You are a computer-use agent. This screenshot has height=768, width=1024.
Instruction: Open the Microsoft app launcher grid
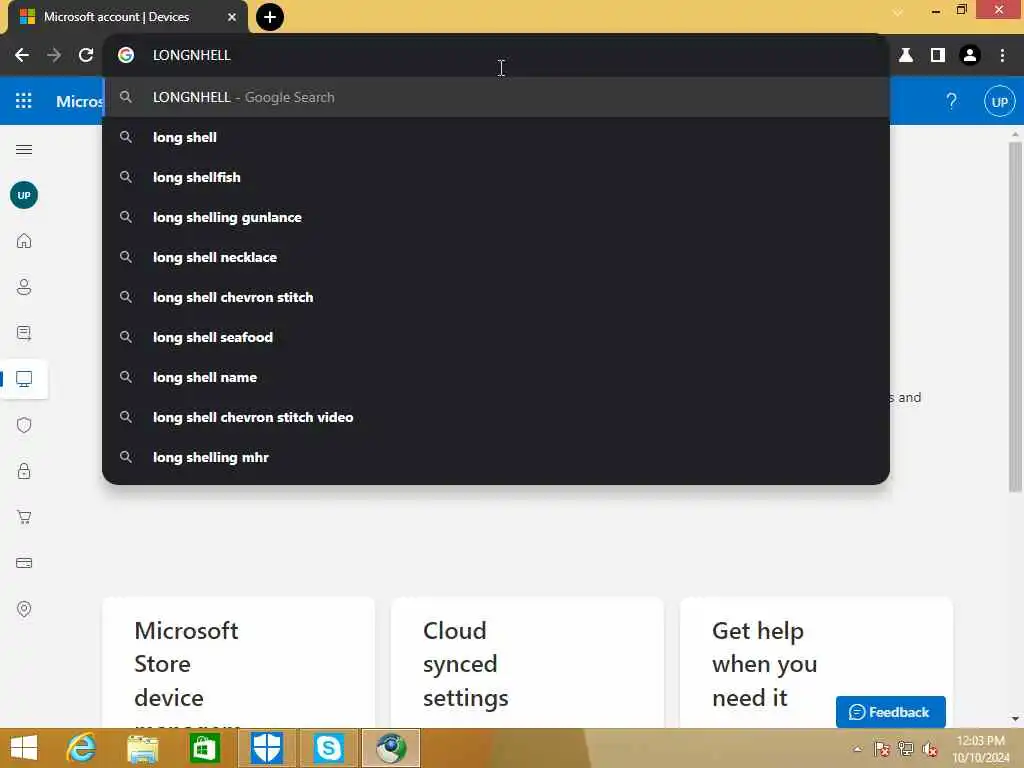coord(24,101)
